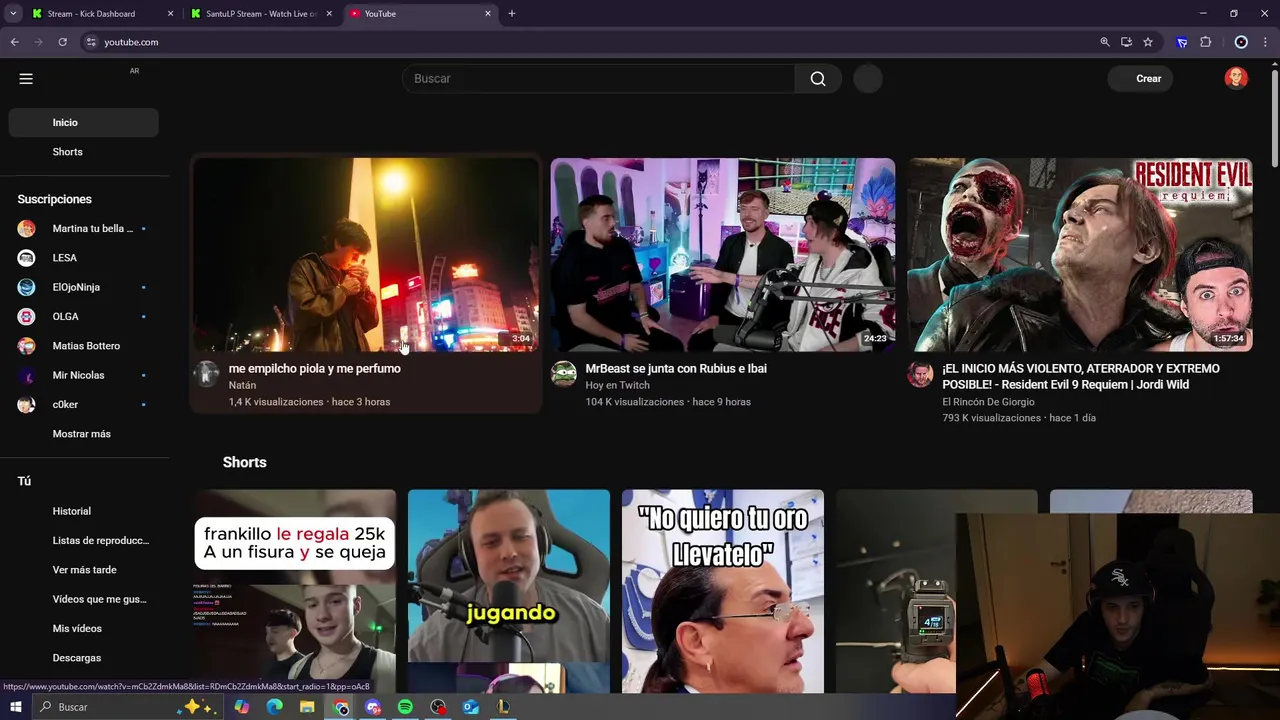Viewport: 1280px width, 720px height.
Task: Open Listas de reproducción in sidebar
Action: click(x=84, y=540)
